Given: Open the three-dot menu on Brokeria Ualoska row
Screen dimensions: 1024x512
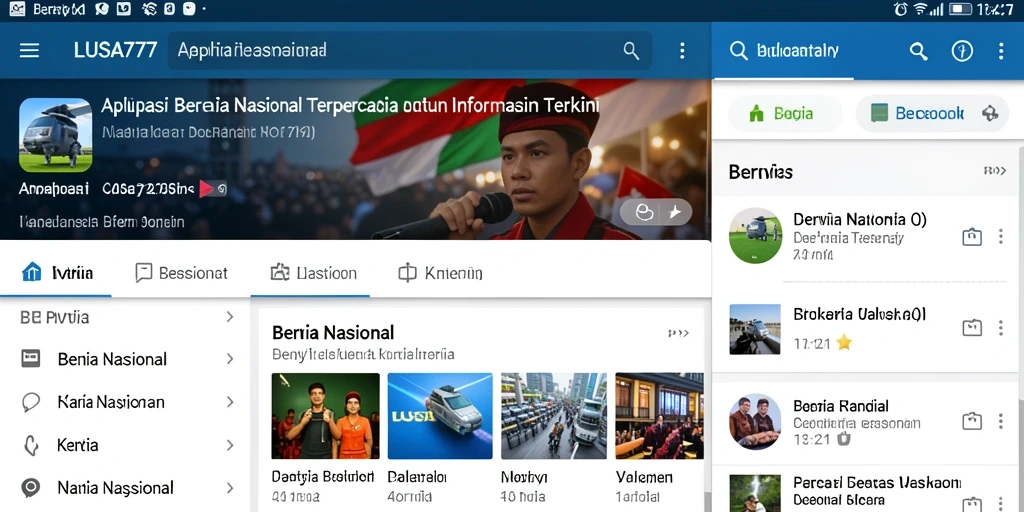Looking at the screenshot, I should click(1000, 328).
